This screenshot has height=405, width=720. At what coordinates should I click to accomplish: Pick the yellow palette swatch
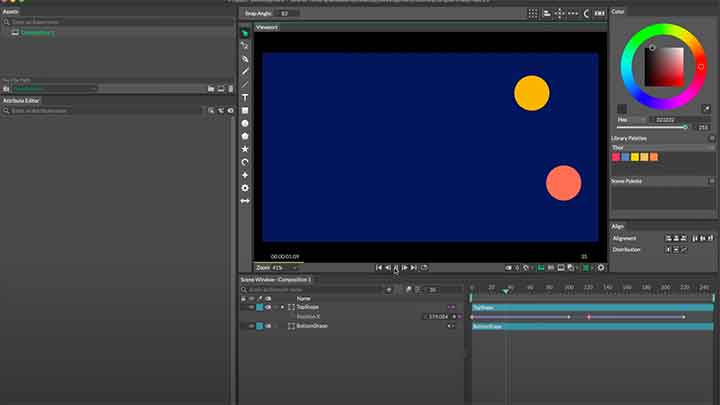(635, 157)
